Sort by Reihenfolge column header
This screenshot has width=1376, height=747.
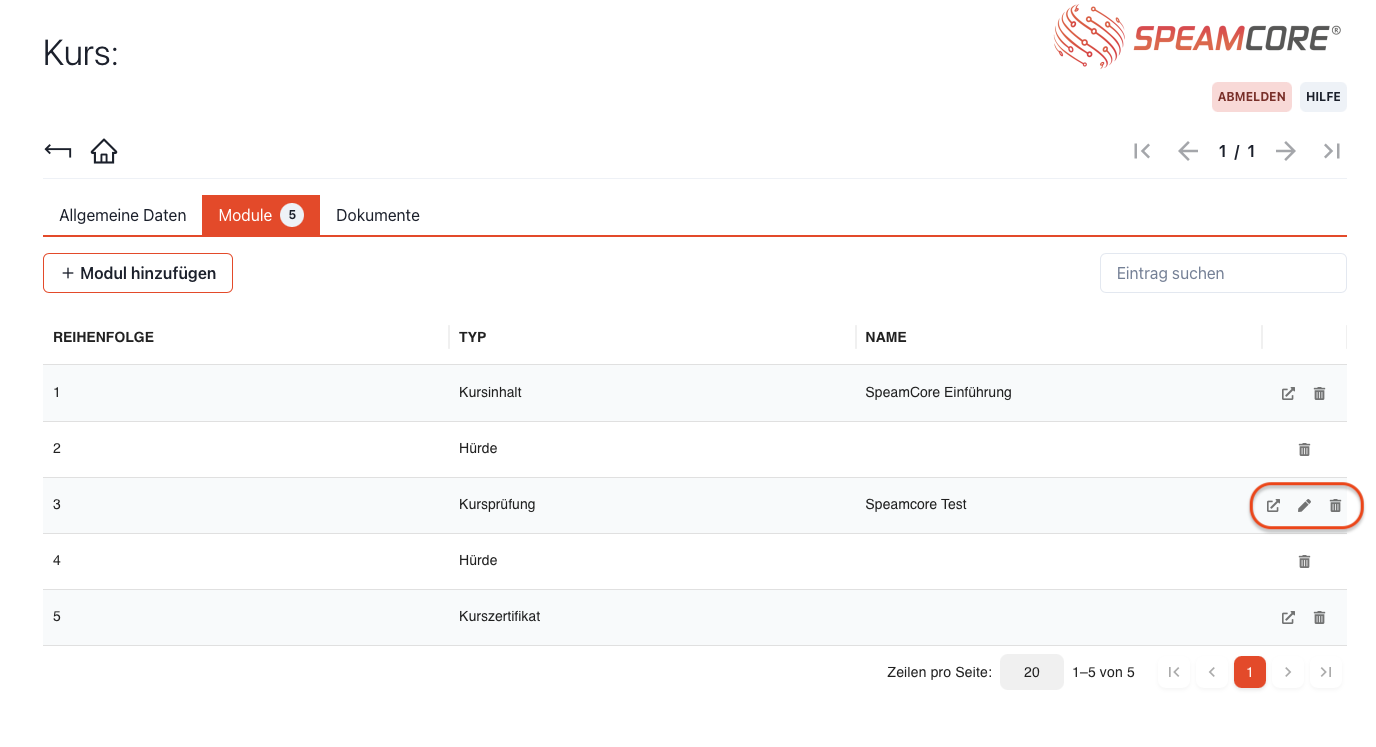(103, 337)
